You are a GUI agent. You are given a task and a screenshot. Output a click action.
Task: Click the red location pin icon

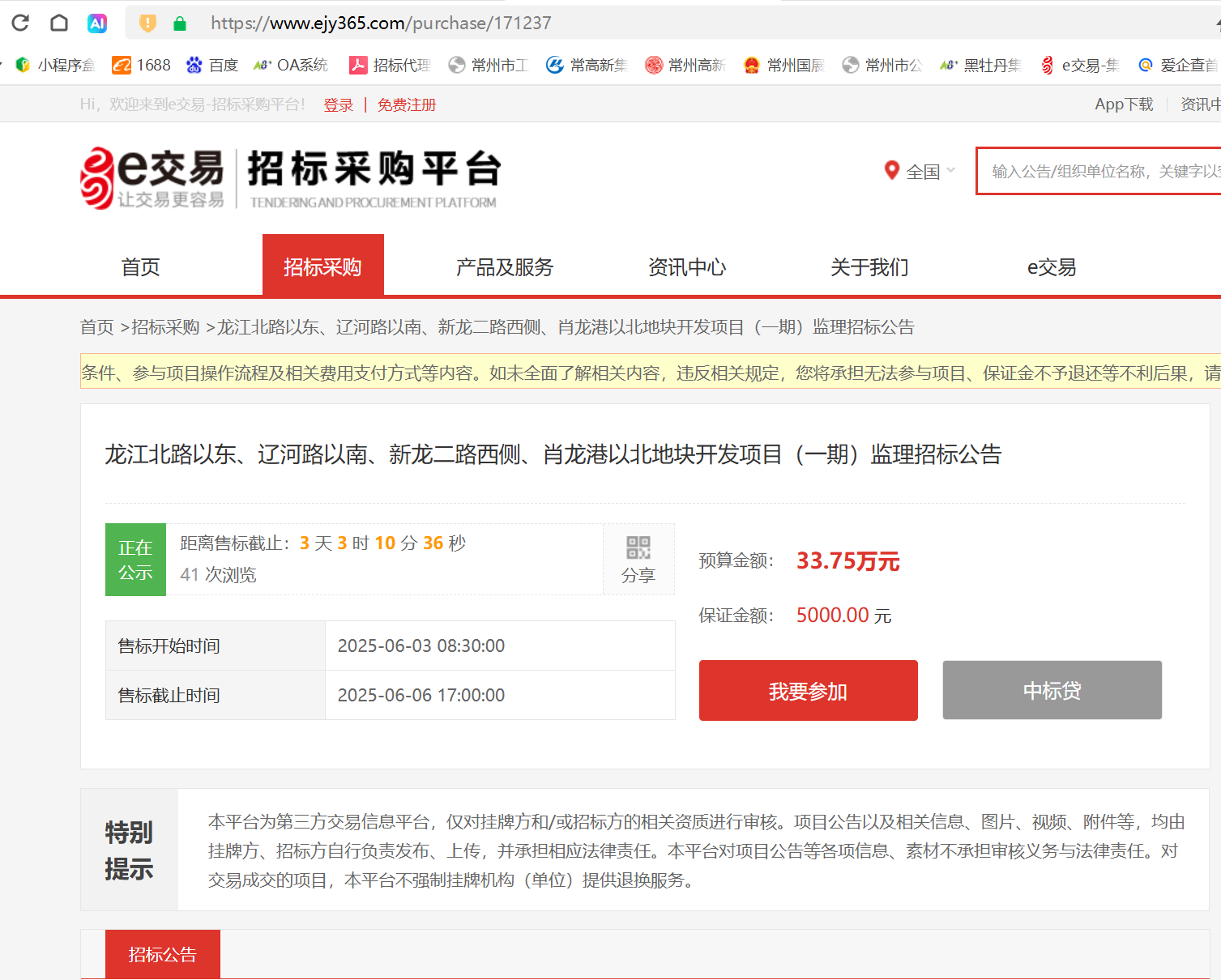891,171
